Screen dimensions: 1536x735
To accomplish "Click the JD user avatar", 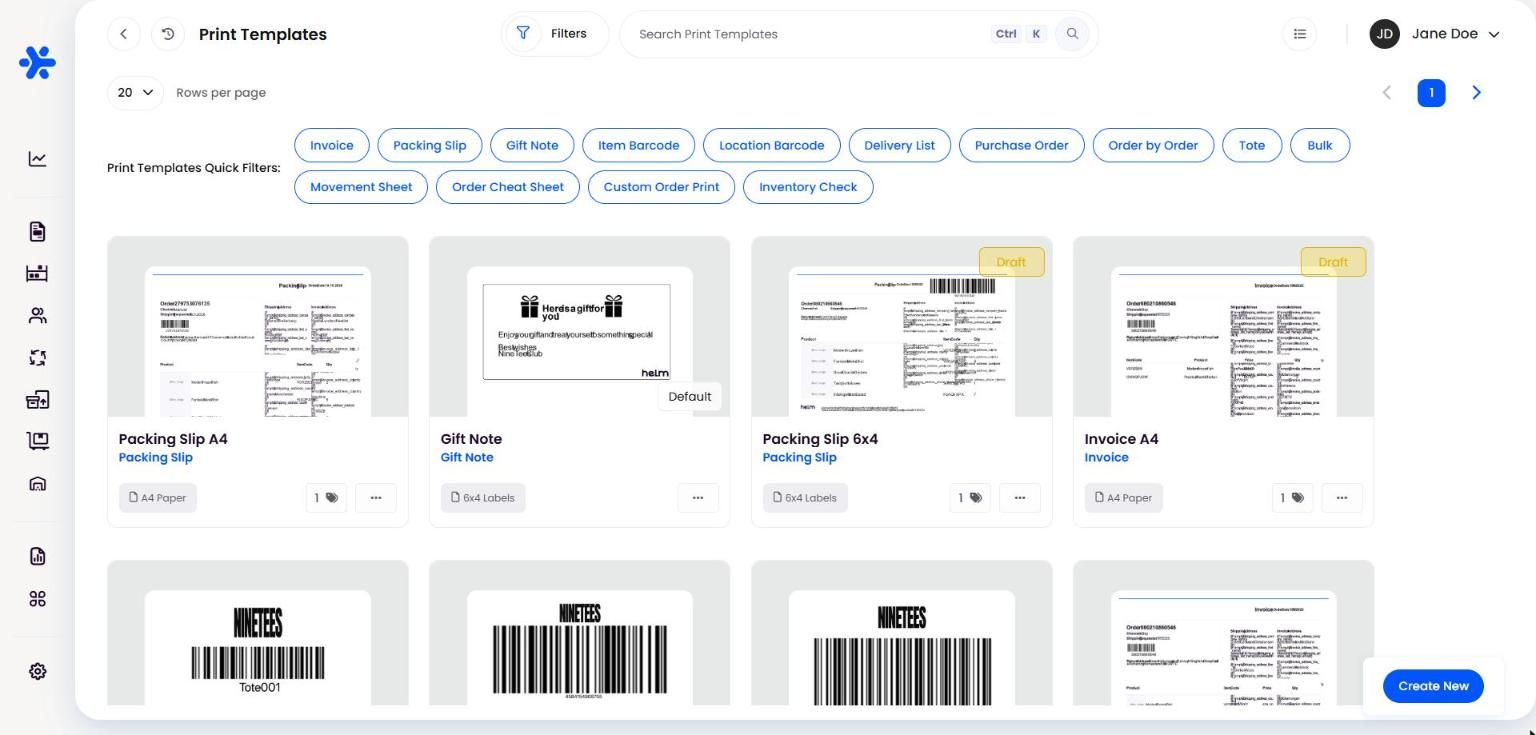I will [x=1385, y=34].
